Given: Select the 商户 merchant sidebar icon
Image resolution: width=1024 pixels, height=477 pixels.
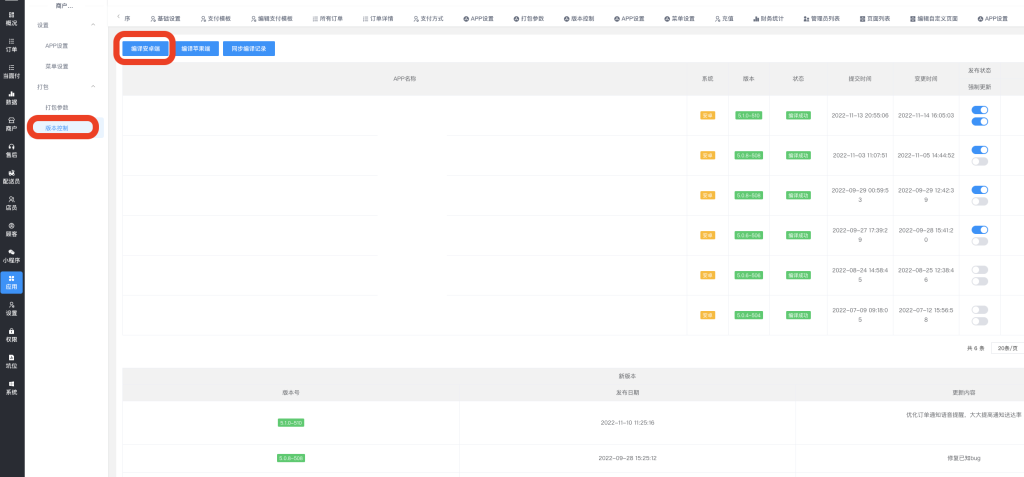Looking at the screenshot, I should pyautogui.click(x=11, y=123).
